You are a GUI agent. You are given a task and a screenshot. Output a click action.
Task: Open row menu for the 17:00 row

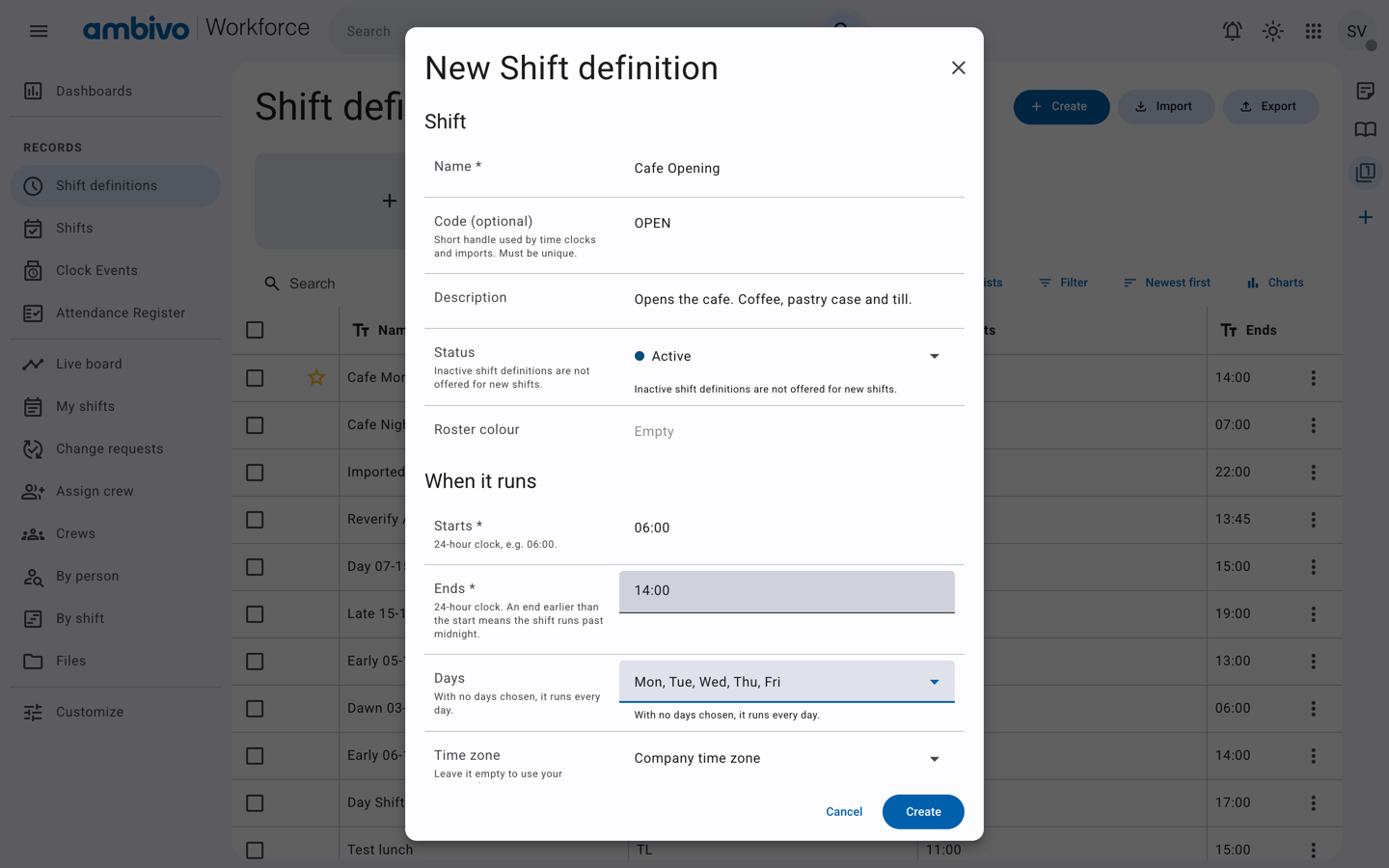[x=1313, y=802]
